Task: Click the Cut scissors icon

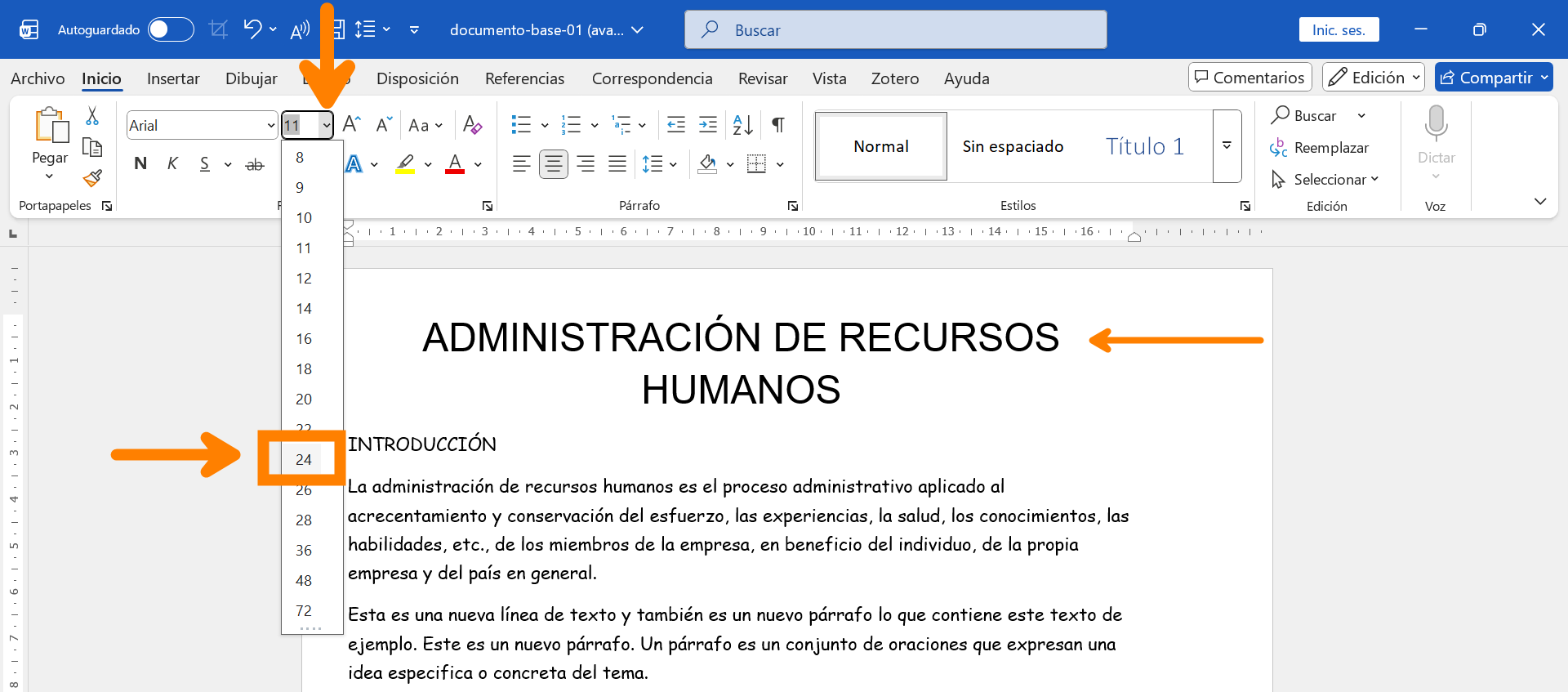Action: (x=92, y=116)
